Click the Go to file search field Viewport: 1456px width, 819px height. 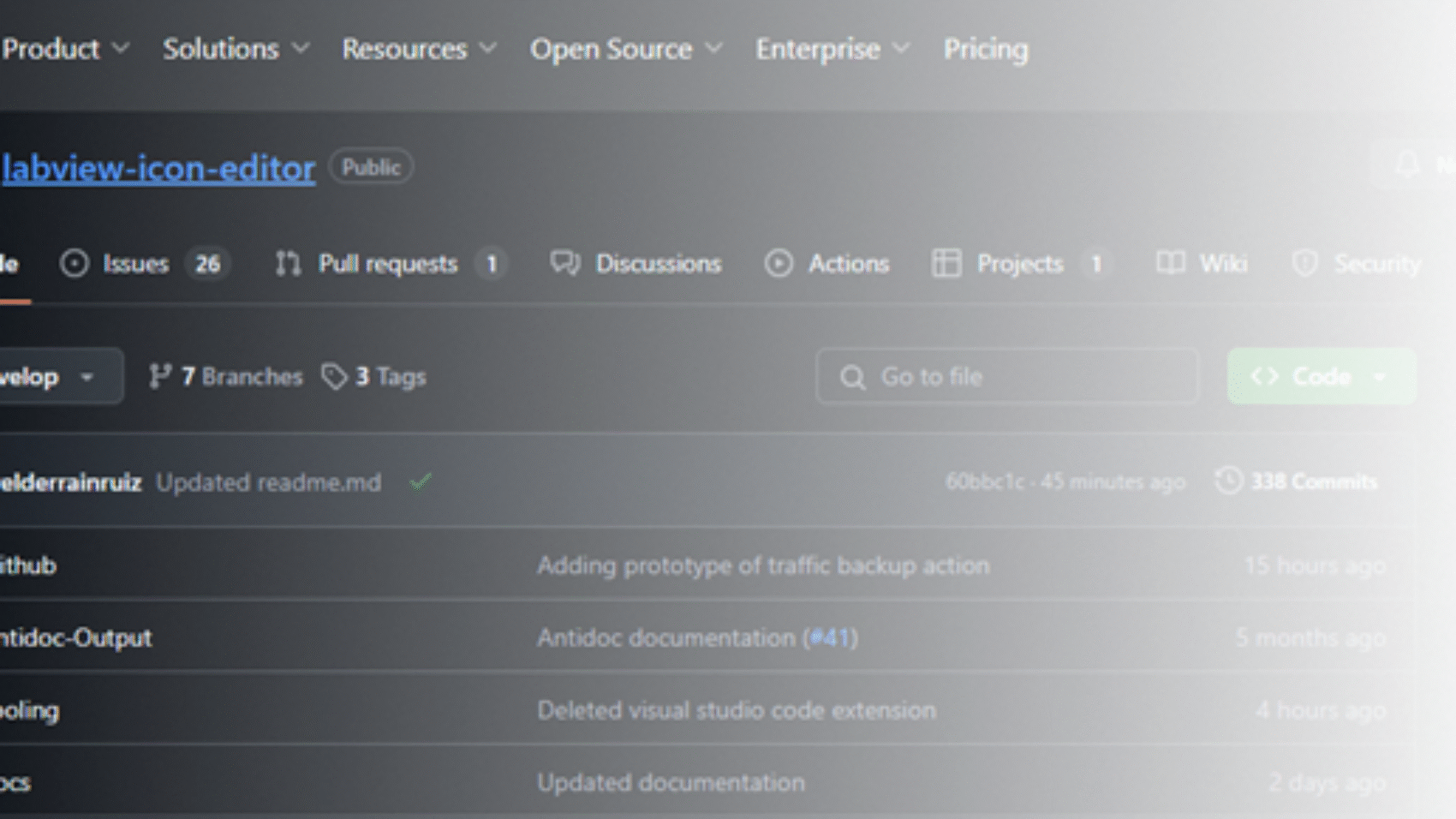(1007, 376)
